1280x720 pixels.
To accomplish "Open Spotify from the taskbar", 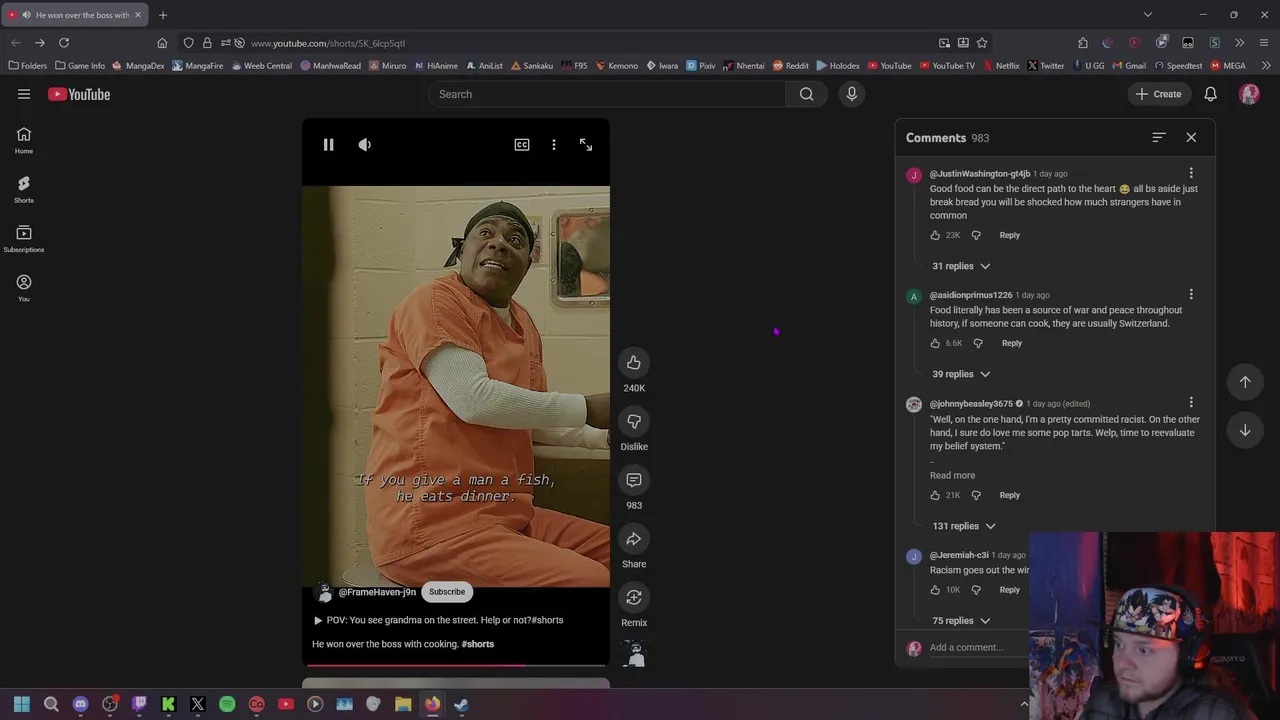I will (227, 704).
